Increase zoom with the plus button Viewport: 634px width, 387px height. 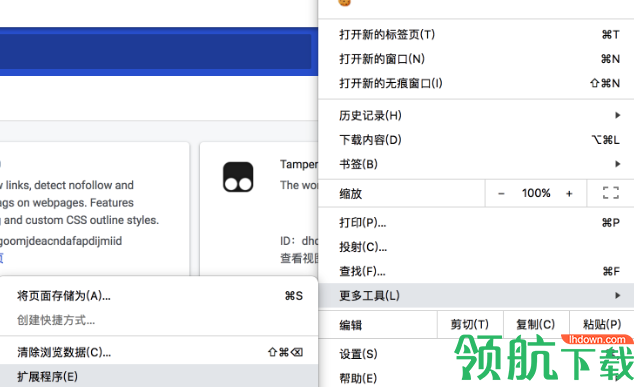[569, 194]
